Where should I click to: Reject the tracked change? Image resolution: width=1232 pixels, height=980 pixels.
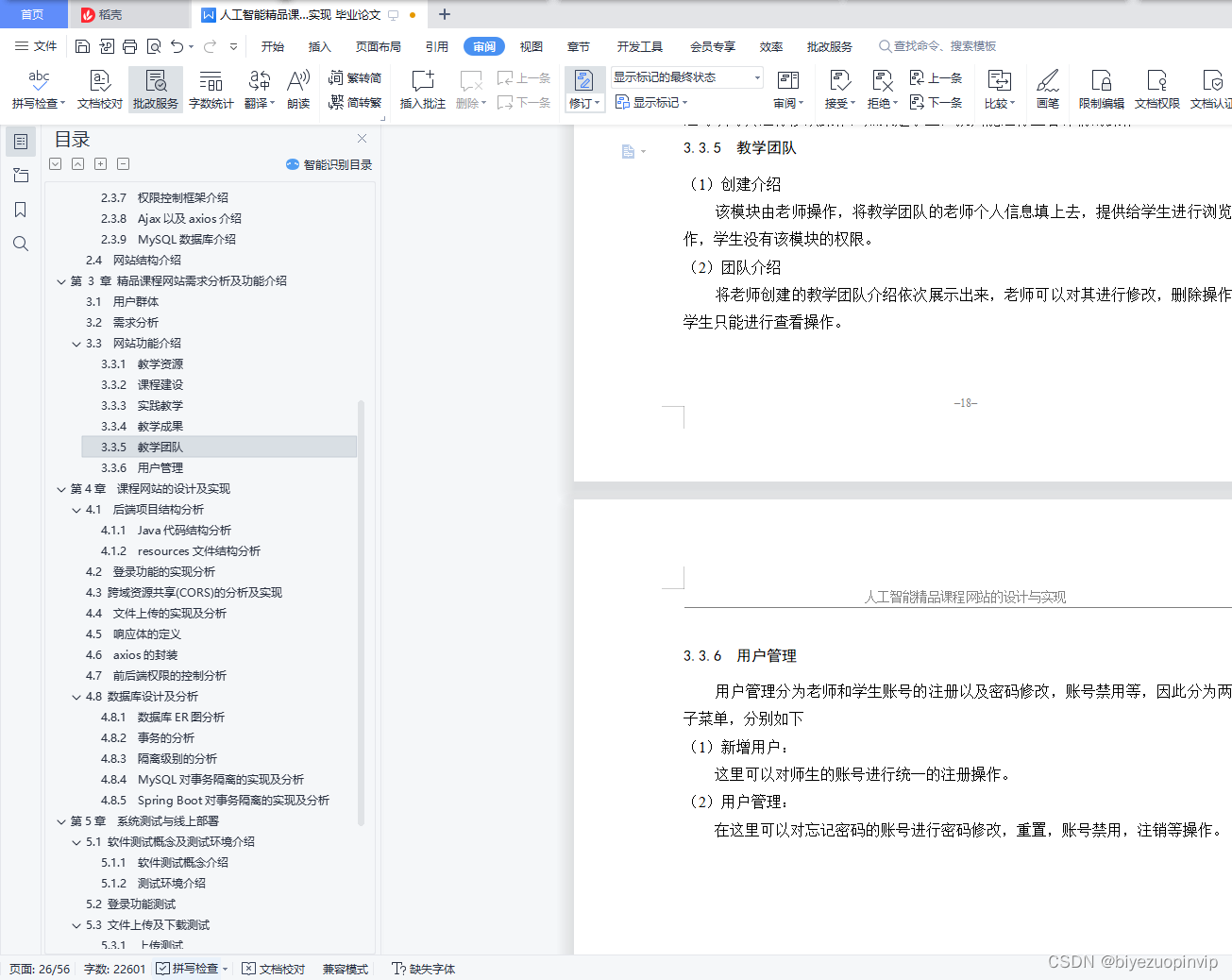click(883, 90)
